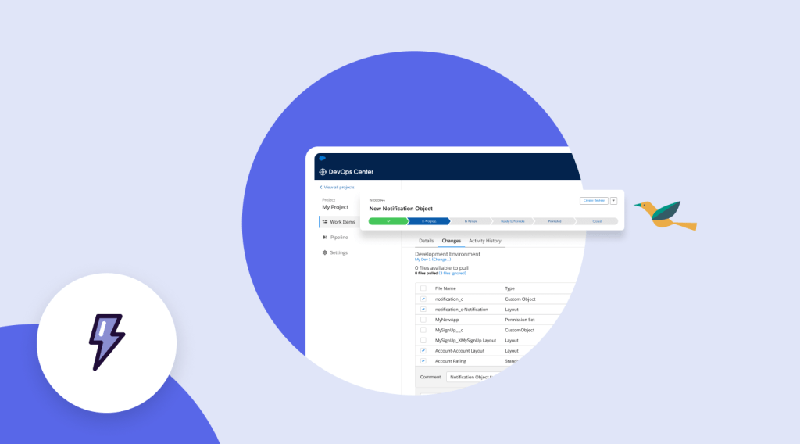Switch to the Activity History tab

485,241
